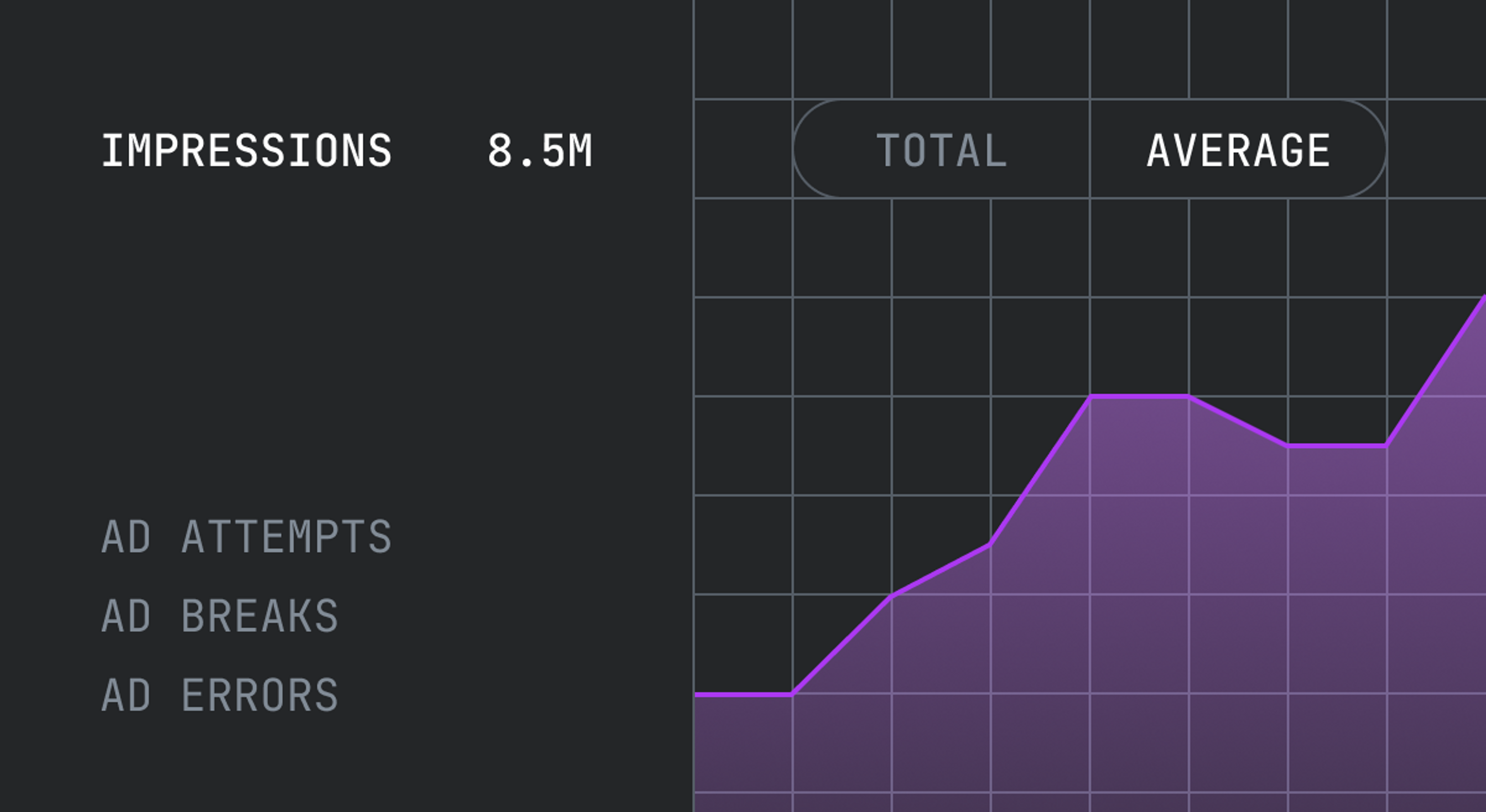
Task: Click the empty grid area above the dip
Action: pos(1337,346)
